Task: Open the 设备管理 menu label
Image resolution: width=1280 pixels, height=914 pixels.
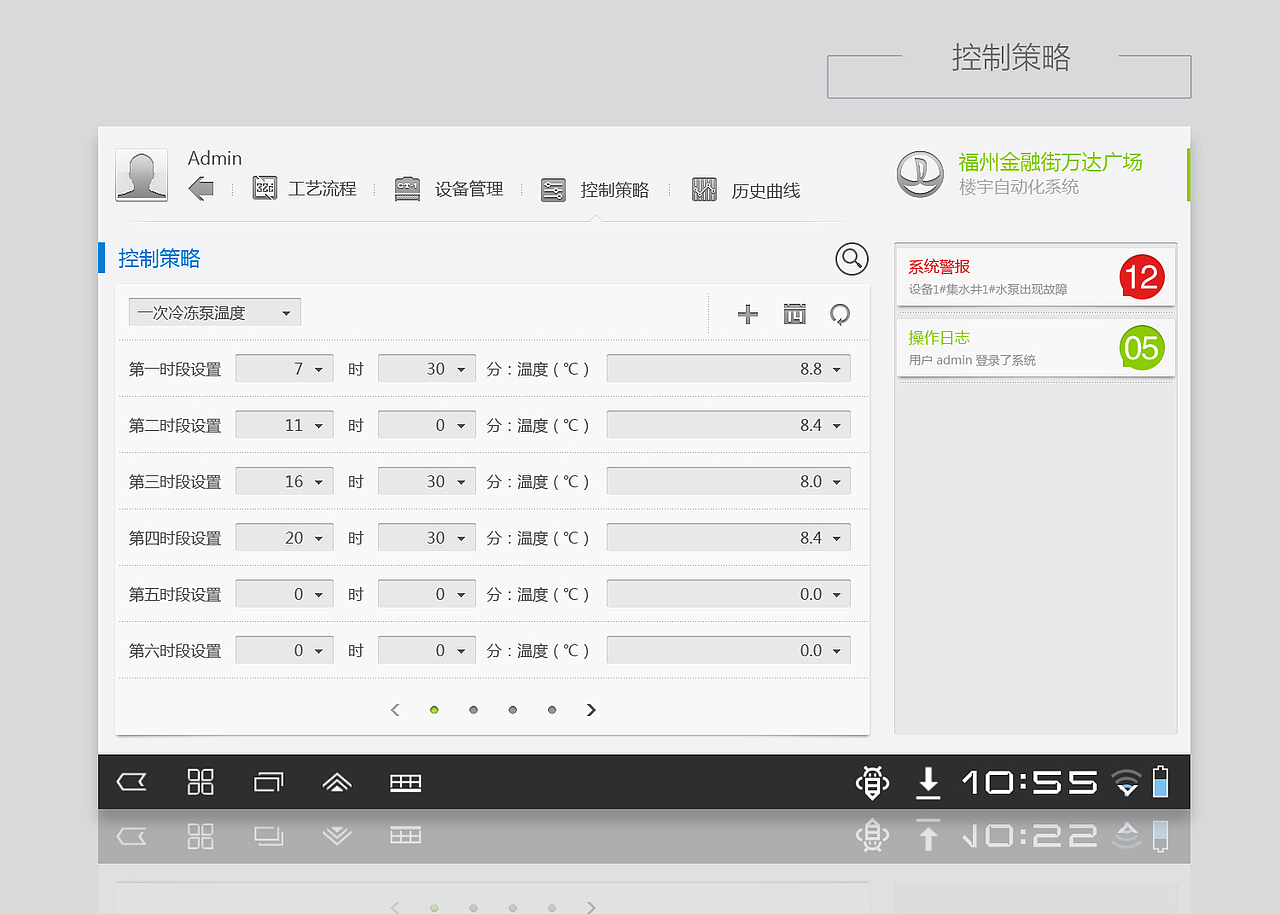Action: (x=469, y=189)
